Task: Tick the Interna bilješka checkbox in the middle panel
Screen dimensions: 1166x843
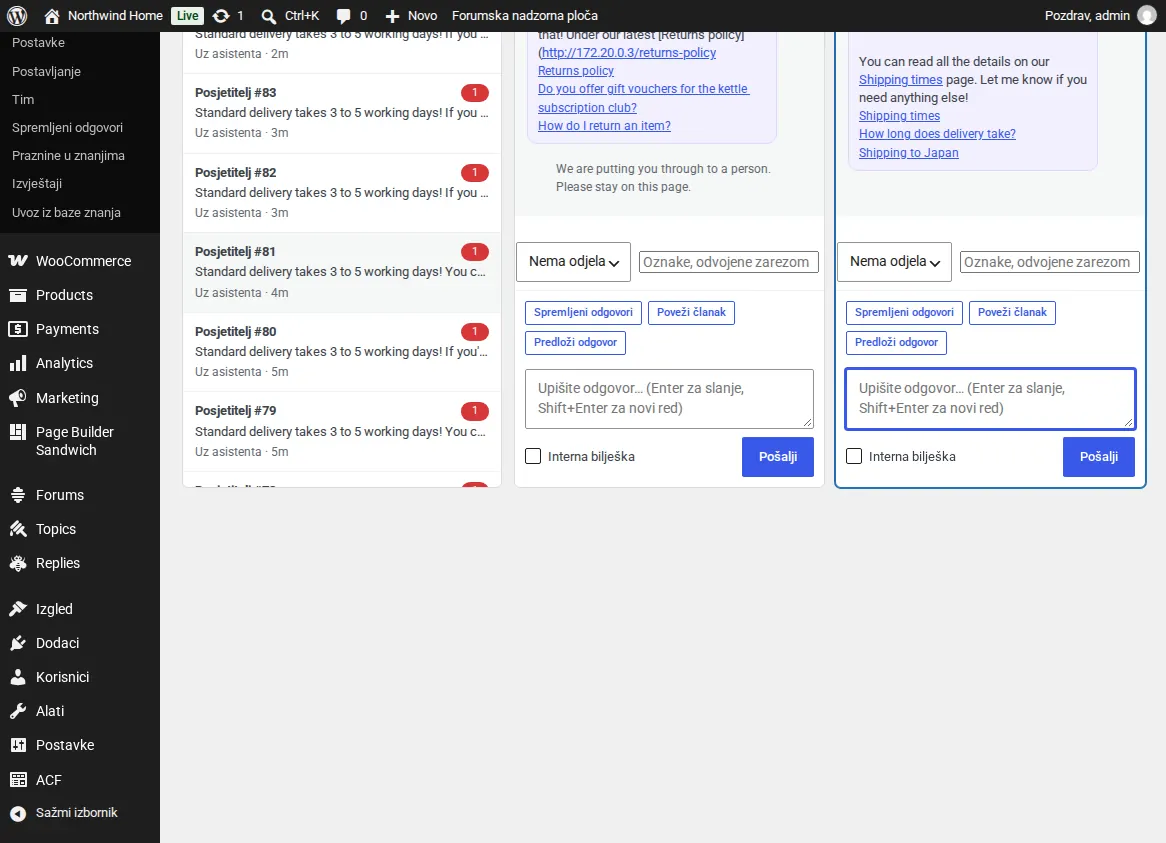Action: pos(533,456)
